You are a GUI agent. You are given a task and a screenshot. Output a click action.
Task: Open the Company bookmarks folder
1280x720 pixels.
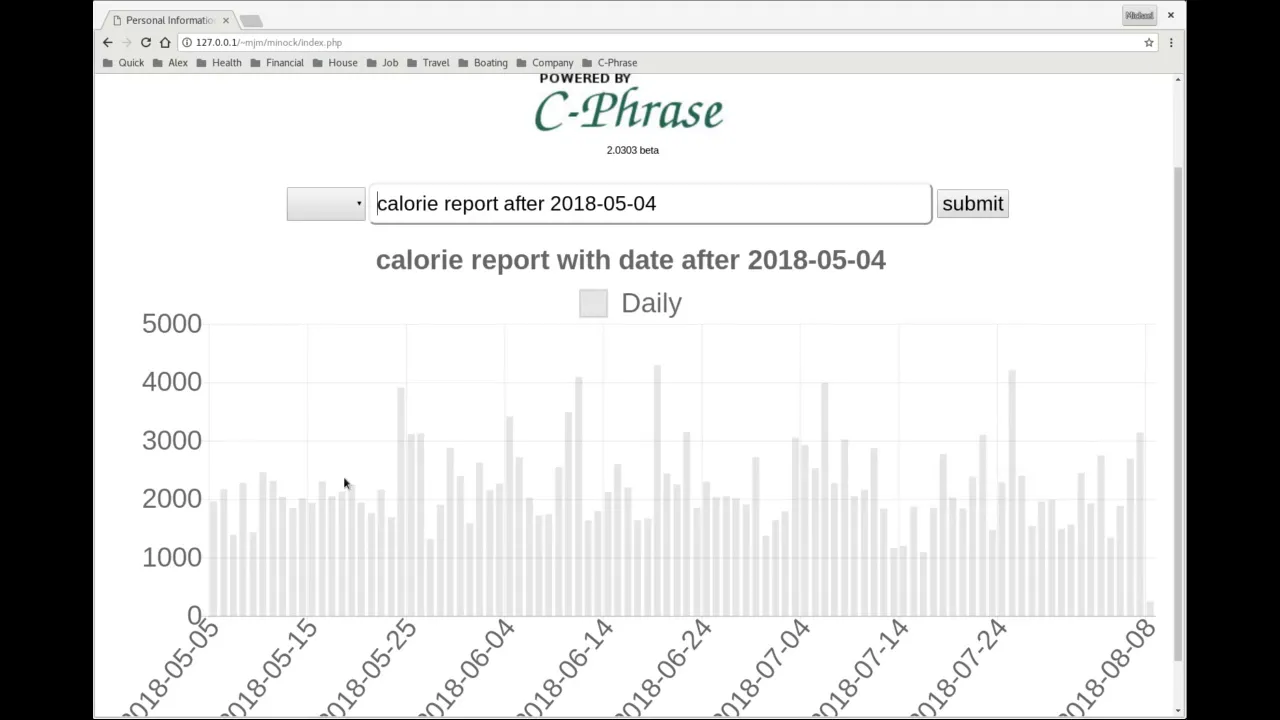[545, 62]
